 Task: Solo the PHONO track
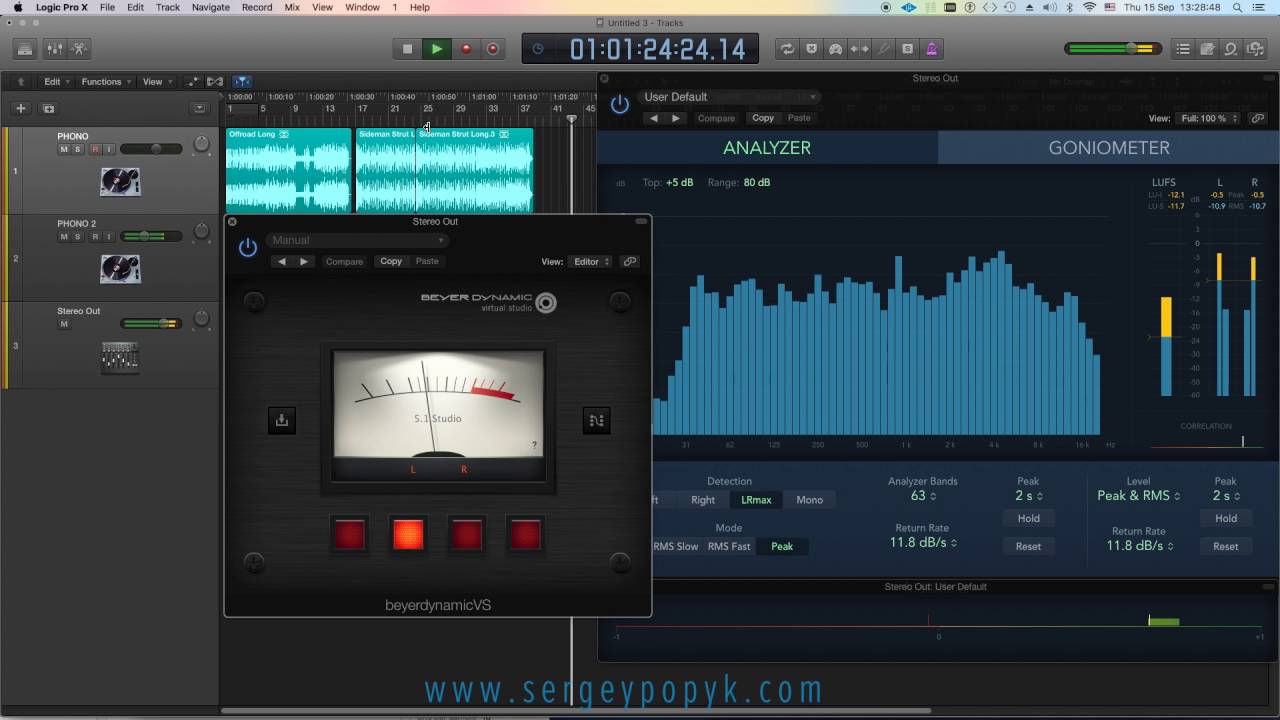(78, 149)
